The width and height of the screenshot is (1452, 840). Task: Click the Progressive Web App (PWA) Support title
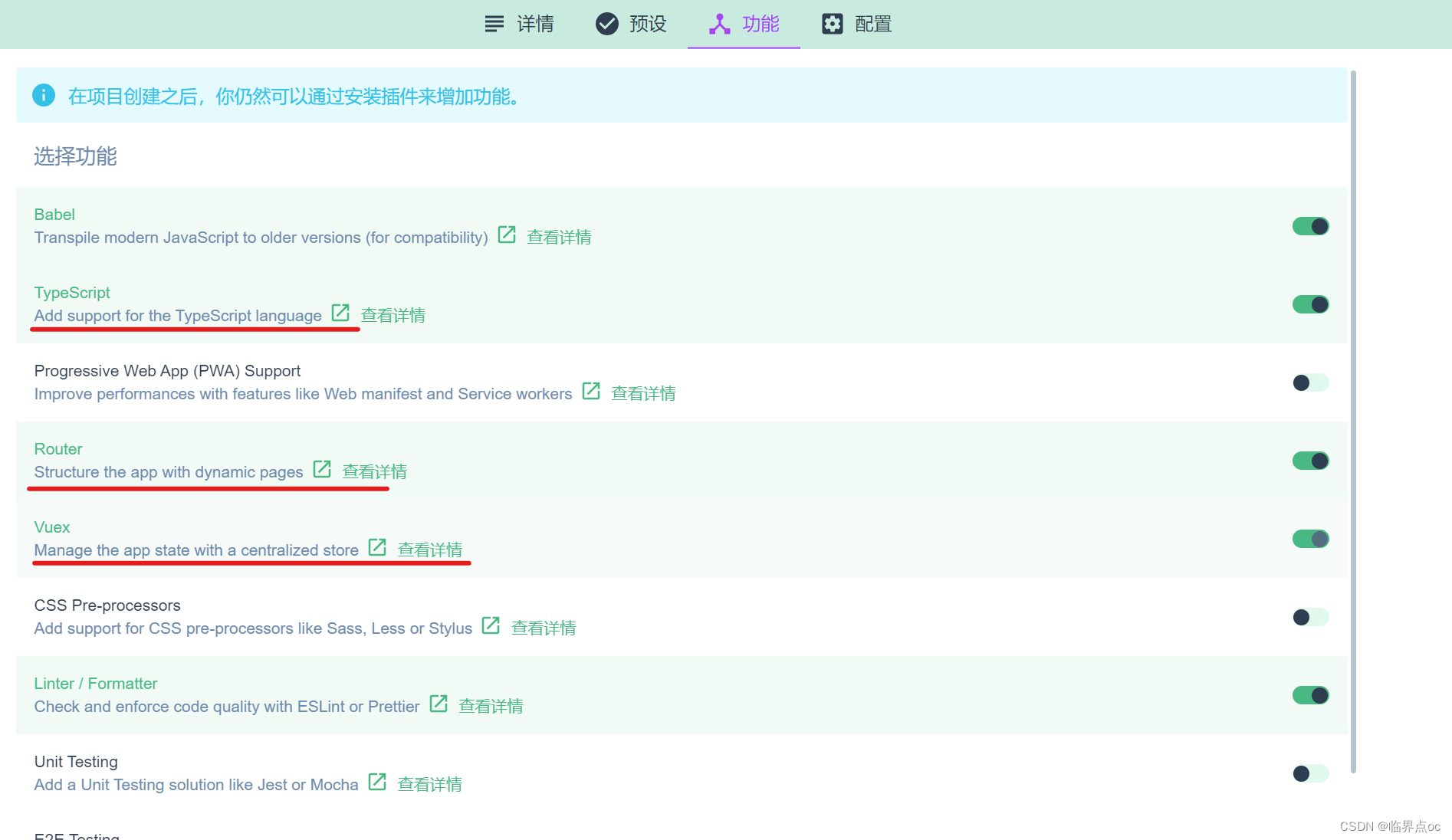(167, 371)
